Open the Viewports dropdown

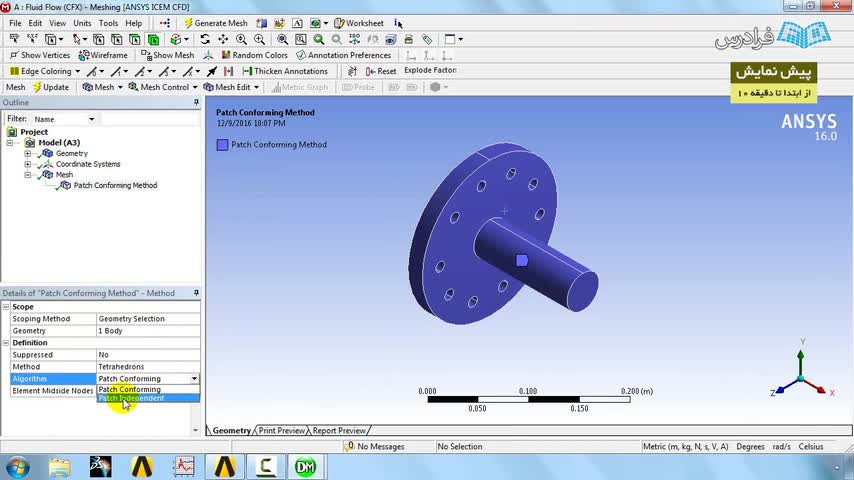pyautogui.click(x=453, y=39)
